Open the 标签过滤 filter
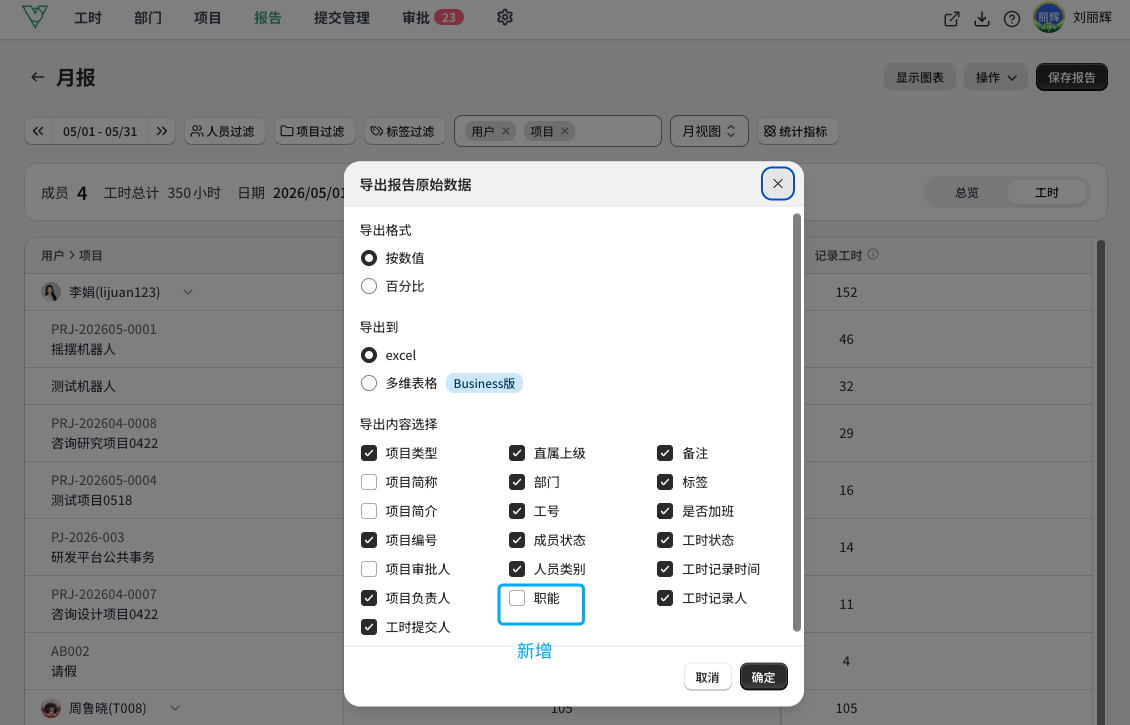This screenshot has height=725, width=1130. [404, 131]
